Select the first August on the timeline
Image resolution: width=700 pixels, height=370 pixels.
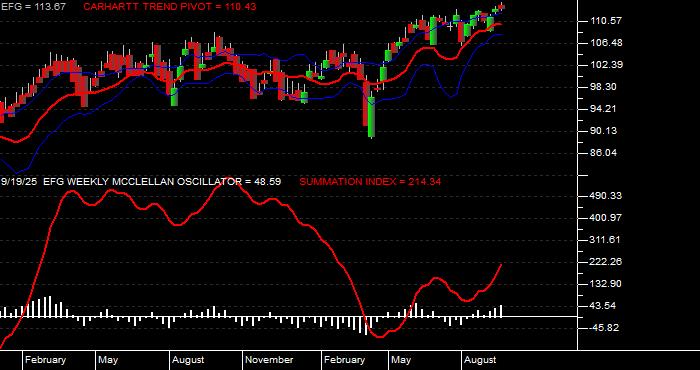tap(188, 360)
